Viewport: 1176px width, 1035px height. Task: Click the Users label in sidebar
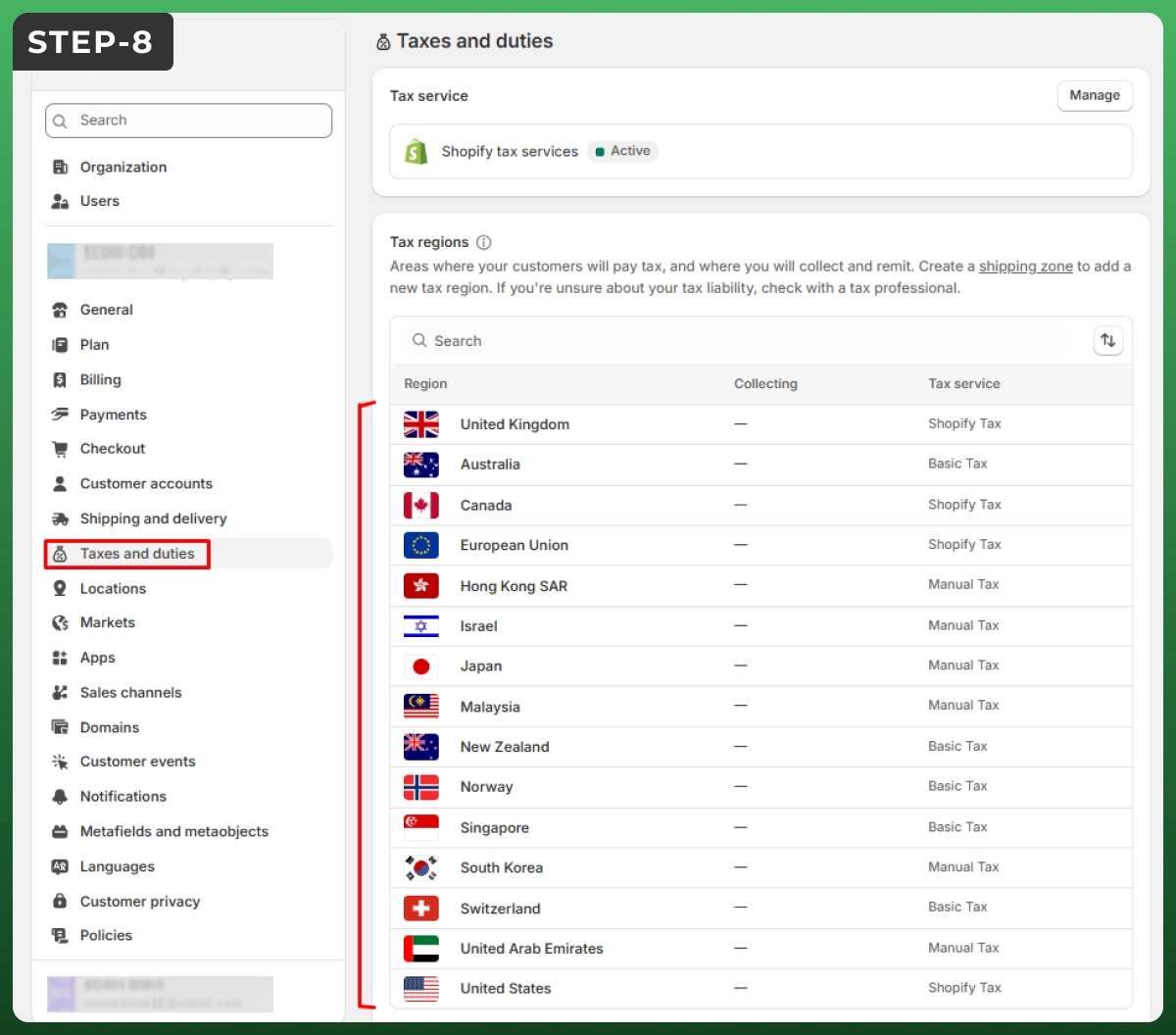[x=100, y=201]
